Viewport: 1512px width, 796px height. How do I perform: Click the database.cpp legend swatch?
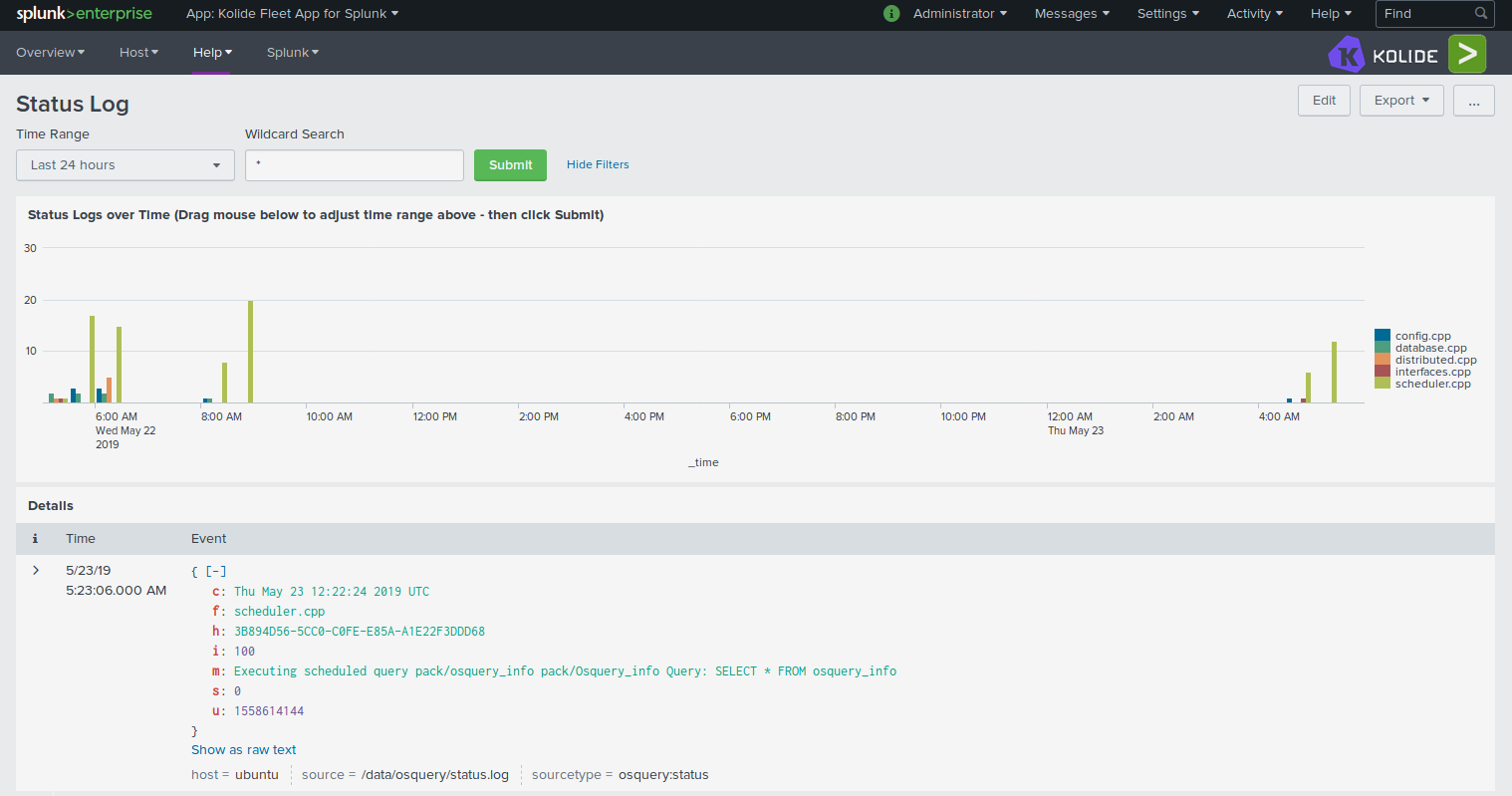(x=1383, y=348)
